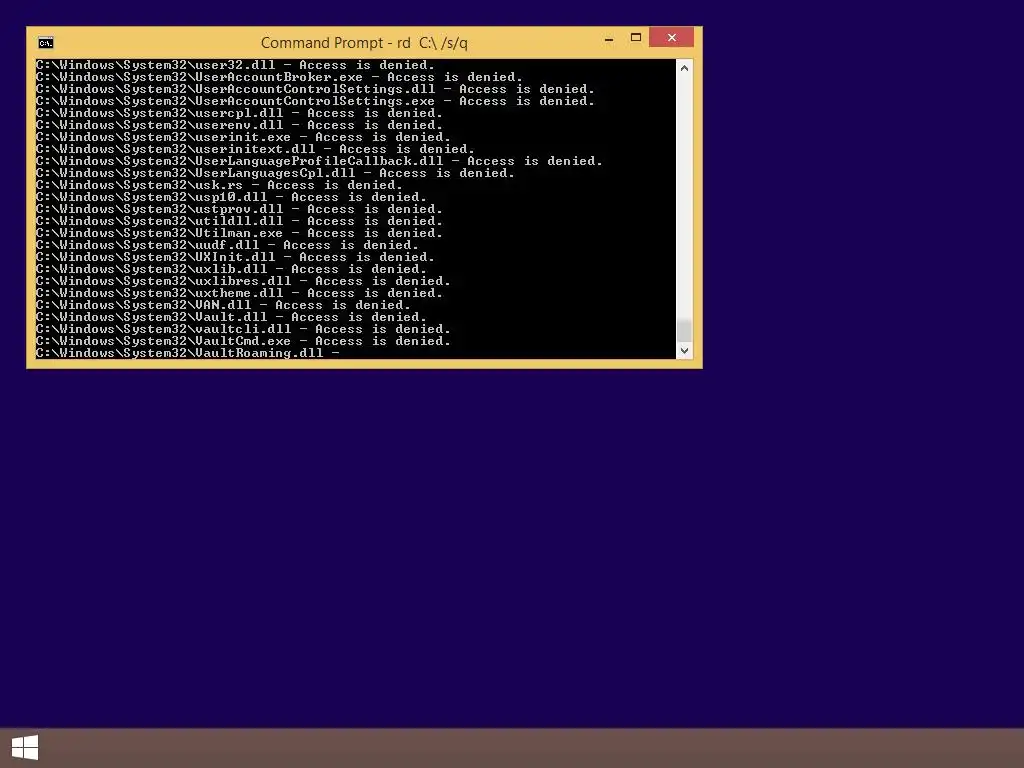Click the Command Prompt title bar text
The image size is (1024, 768).
pyautogui.click(x=364, y=43)
